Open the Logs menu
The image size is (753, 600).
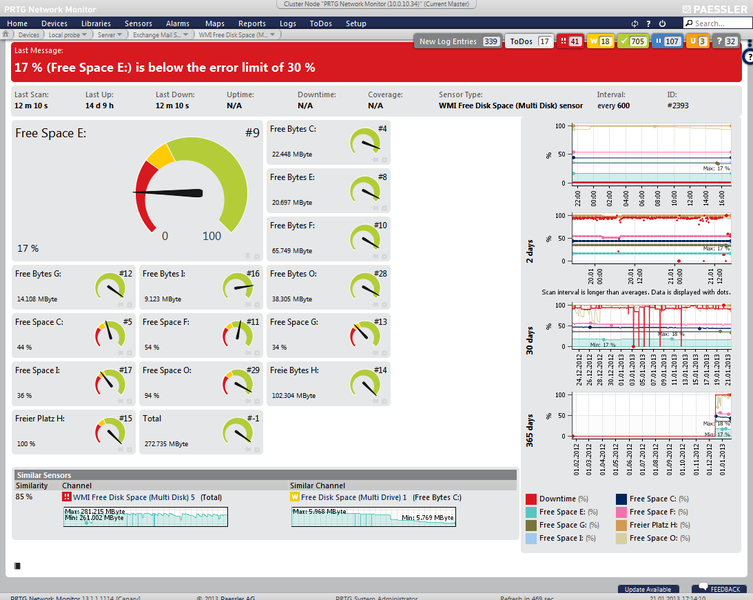(x=288, y=24)
